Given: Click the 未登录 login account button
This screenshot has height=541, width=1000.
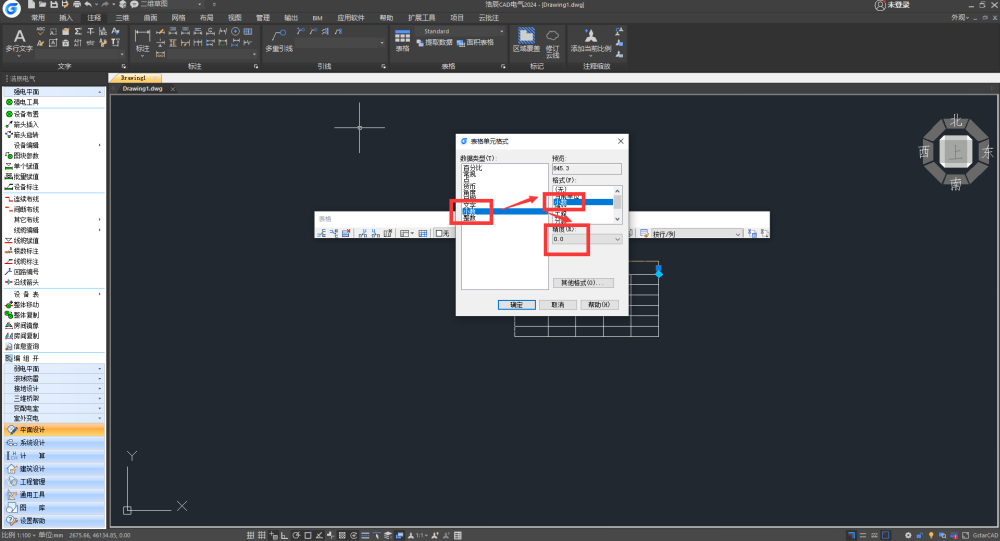Looking at the screenshot, I should tap(893, 5).
